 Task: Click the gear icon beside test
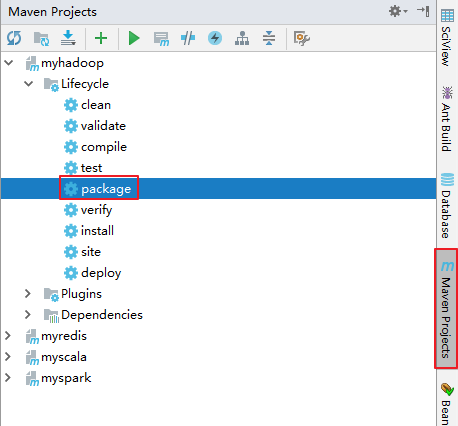tap(71, 168)
